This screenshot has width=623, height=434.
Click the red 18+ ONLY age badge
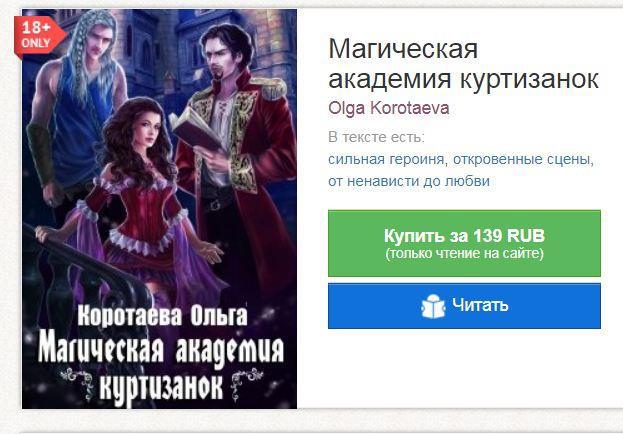click(39, 37)
